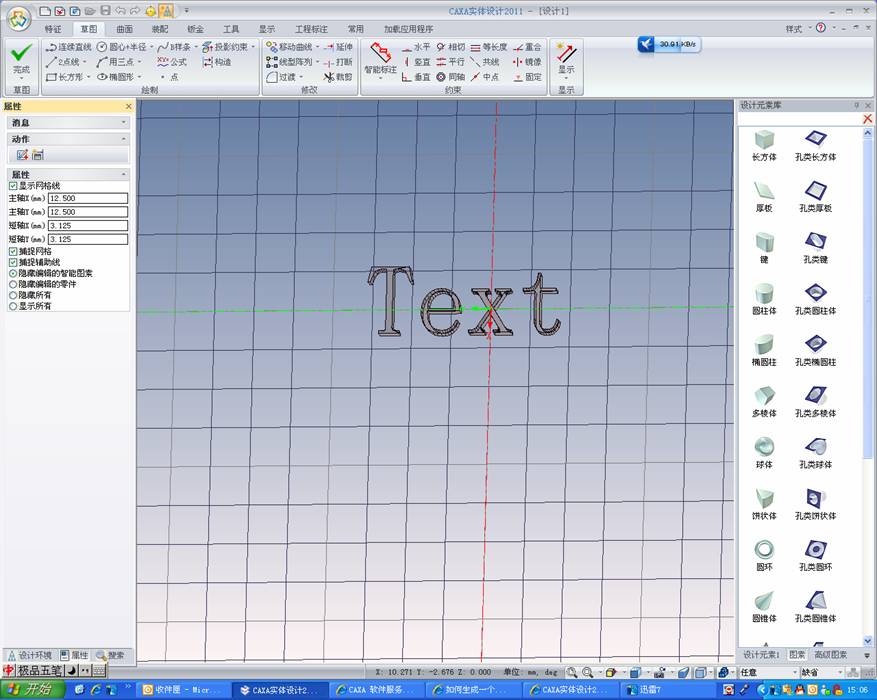Image resolution: width=877 pixels, height=700 pixels.
Task: Uncheck the 显示网格线 checkbox
Action: click(13, 186)
